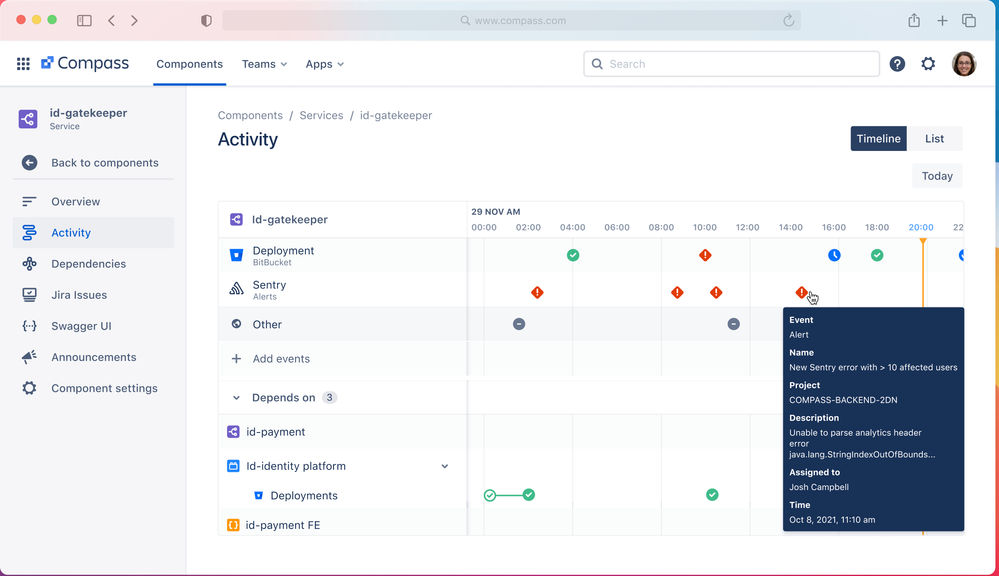Viewport: 999px width, 576px height.
Task: Collapse the Id-identity platform chevron
Action: 445,466
